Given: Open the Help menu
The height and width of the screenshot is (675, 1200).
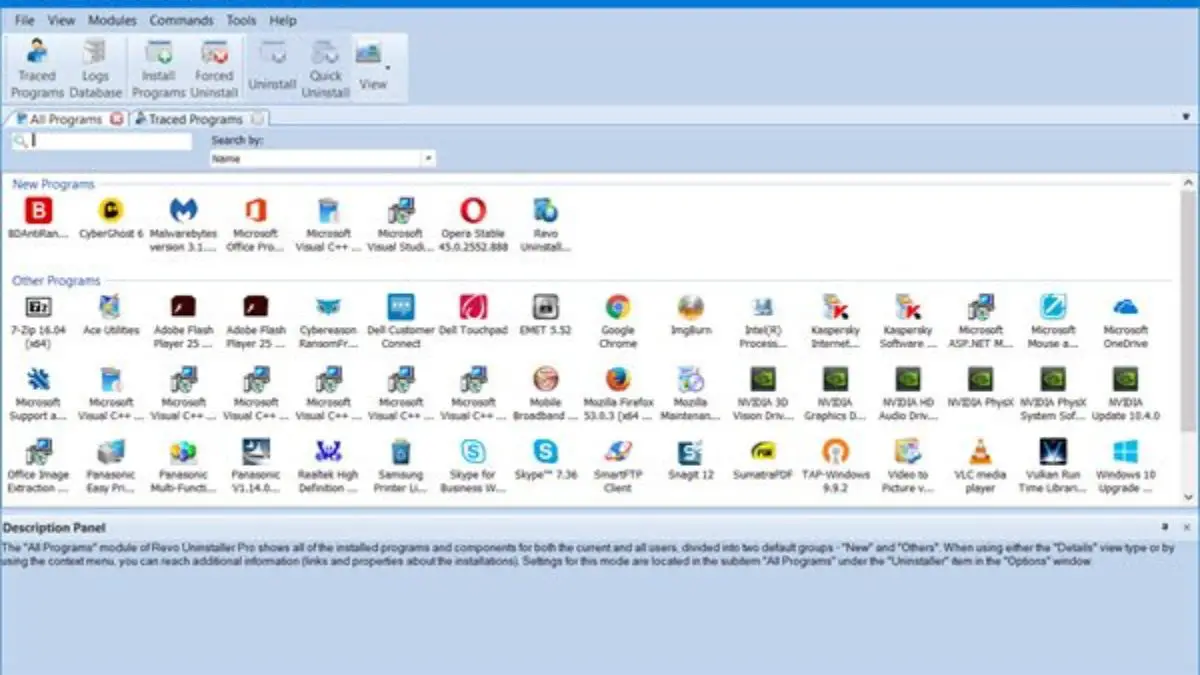Looking at the screenshot, I should coord(283,20).
